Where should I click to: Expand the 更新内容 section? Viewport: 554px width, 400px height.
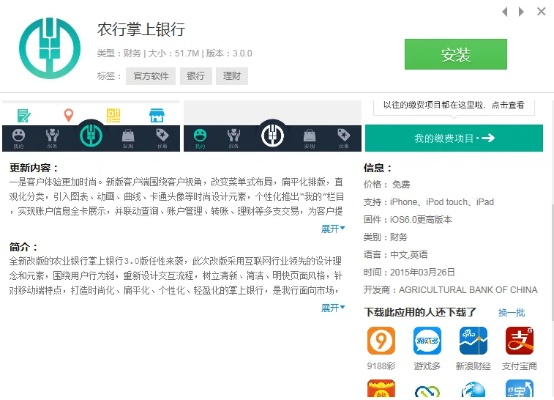[x=333, y=229]
